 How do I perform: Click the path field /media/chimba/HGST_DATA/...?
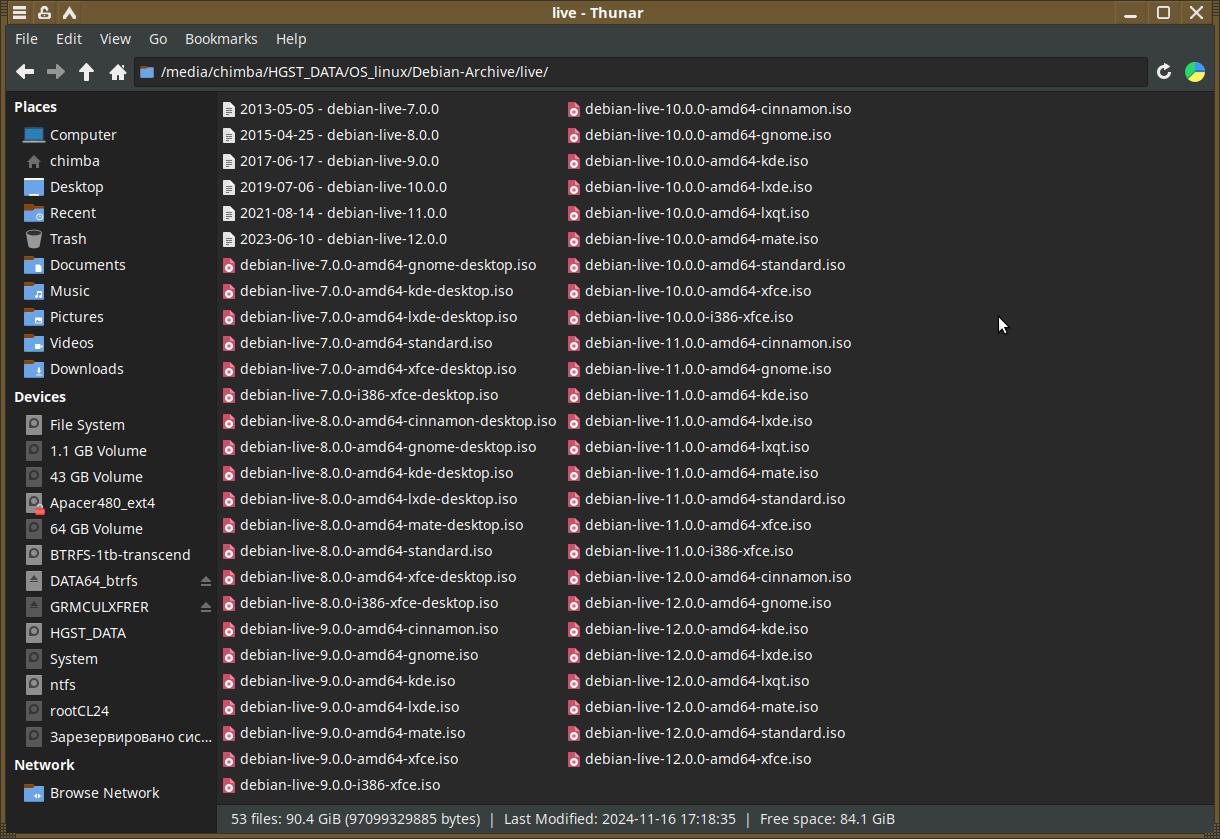[x=641, y=72]
